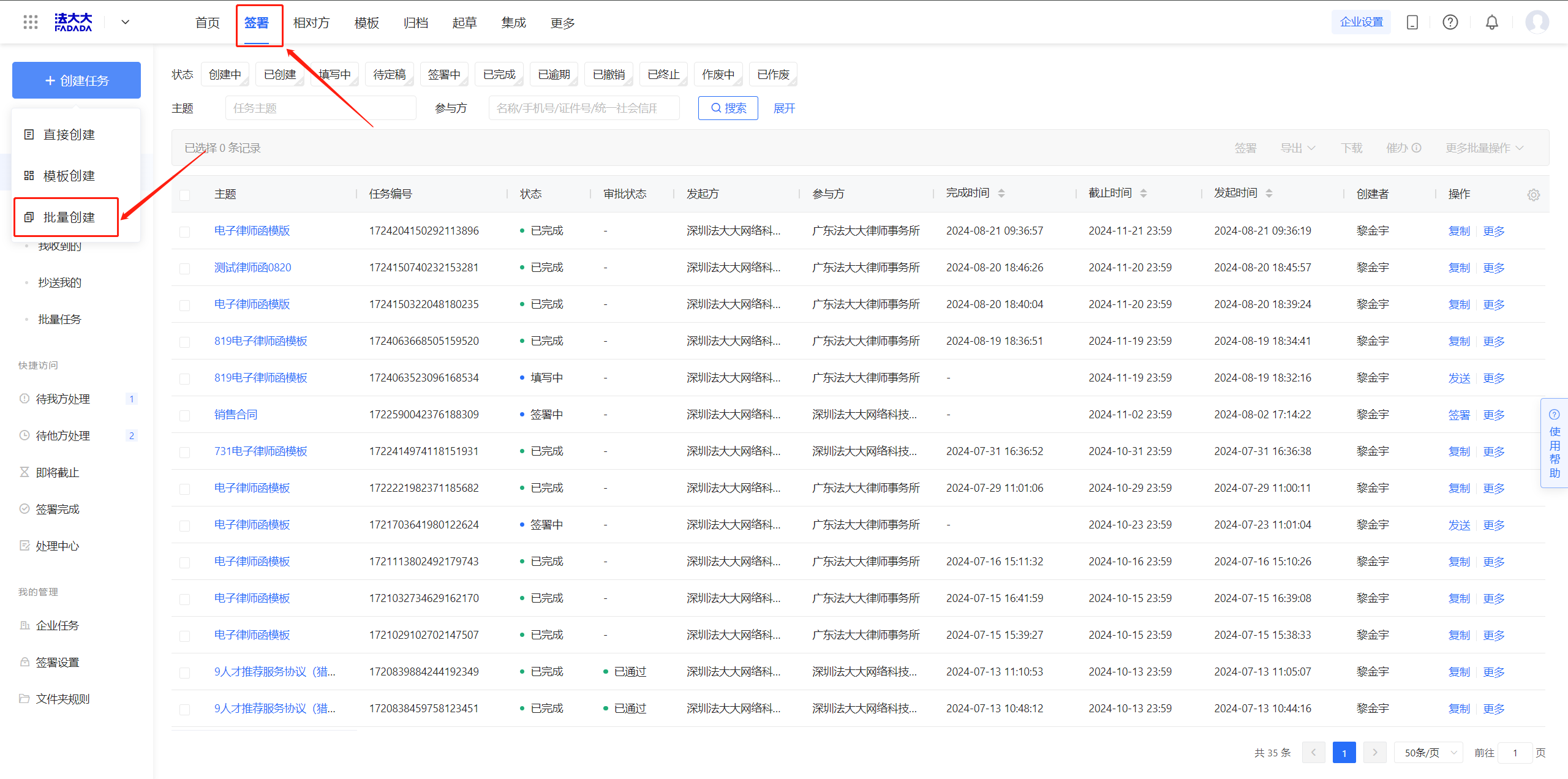Click the 待我方处理 clock icon
Screen dimensions: 1568x779
pyautogui.click(x=24, y=399)
